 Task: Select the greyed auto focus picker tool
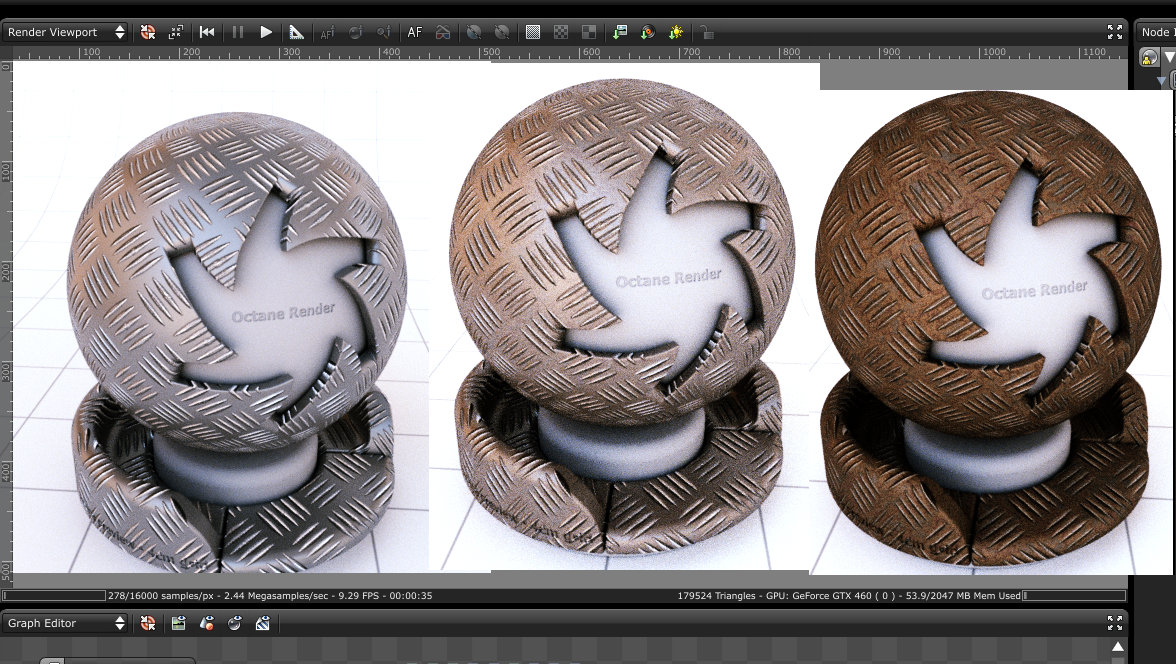click(328, 32)
